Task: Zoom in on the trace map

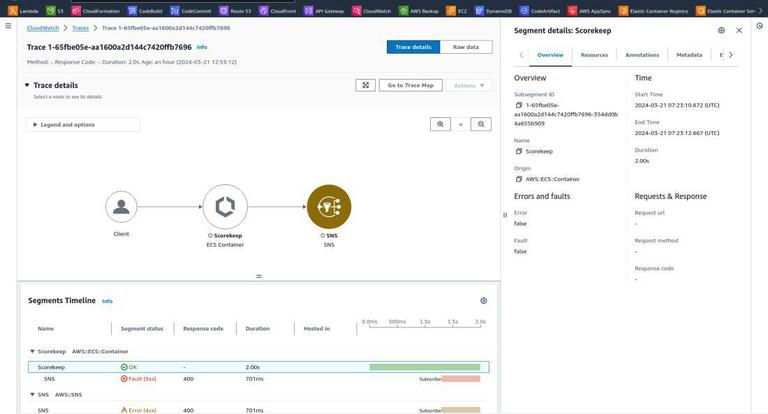Action: tap(440, 124)
